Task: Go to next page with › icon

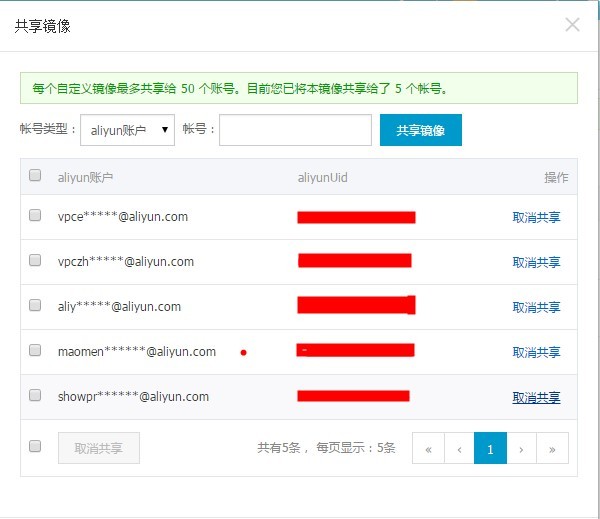Action: 521,449
